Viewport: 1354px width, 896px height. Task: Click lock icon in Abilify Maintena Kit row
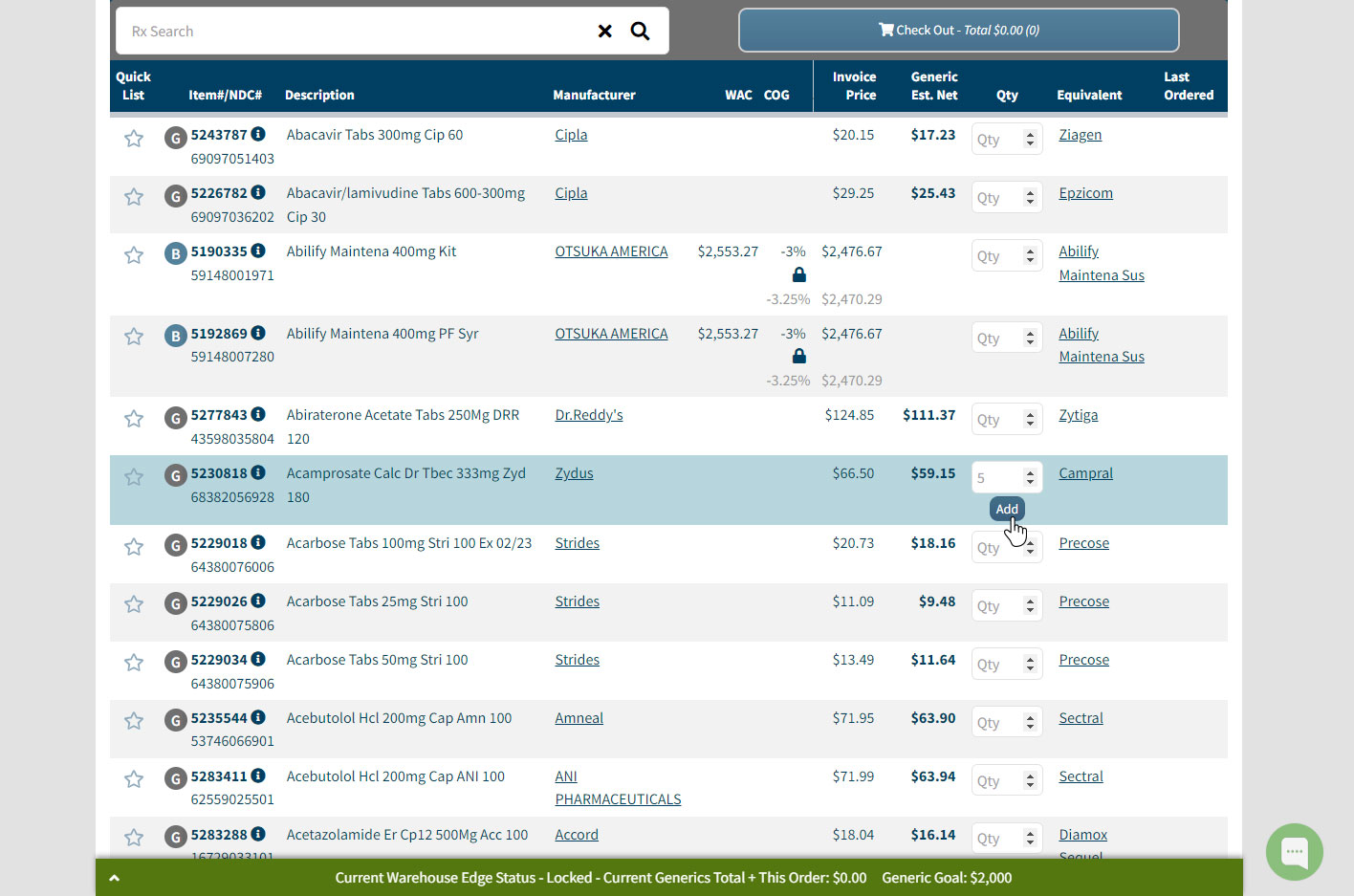[799, 275]
